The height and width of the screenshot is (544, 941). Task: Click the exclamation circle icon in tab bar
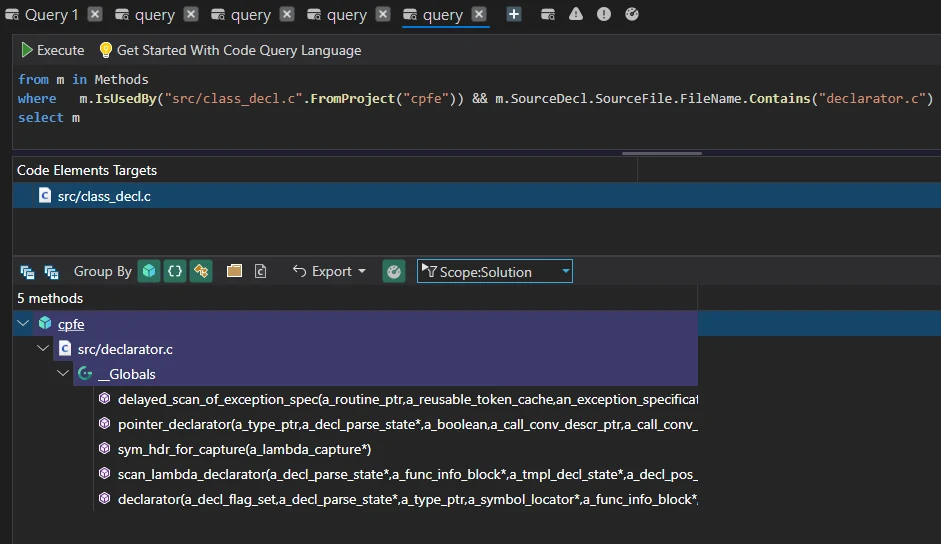tap(604, 14)
